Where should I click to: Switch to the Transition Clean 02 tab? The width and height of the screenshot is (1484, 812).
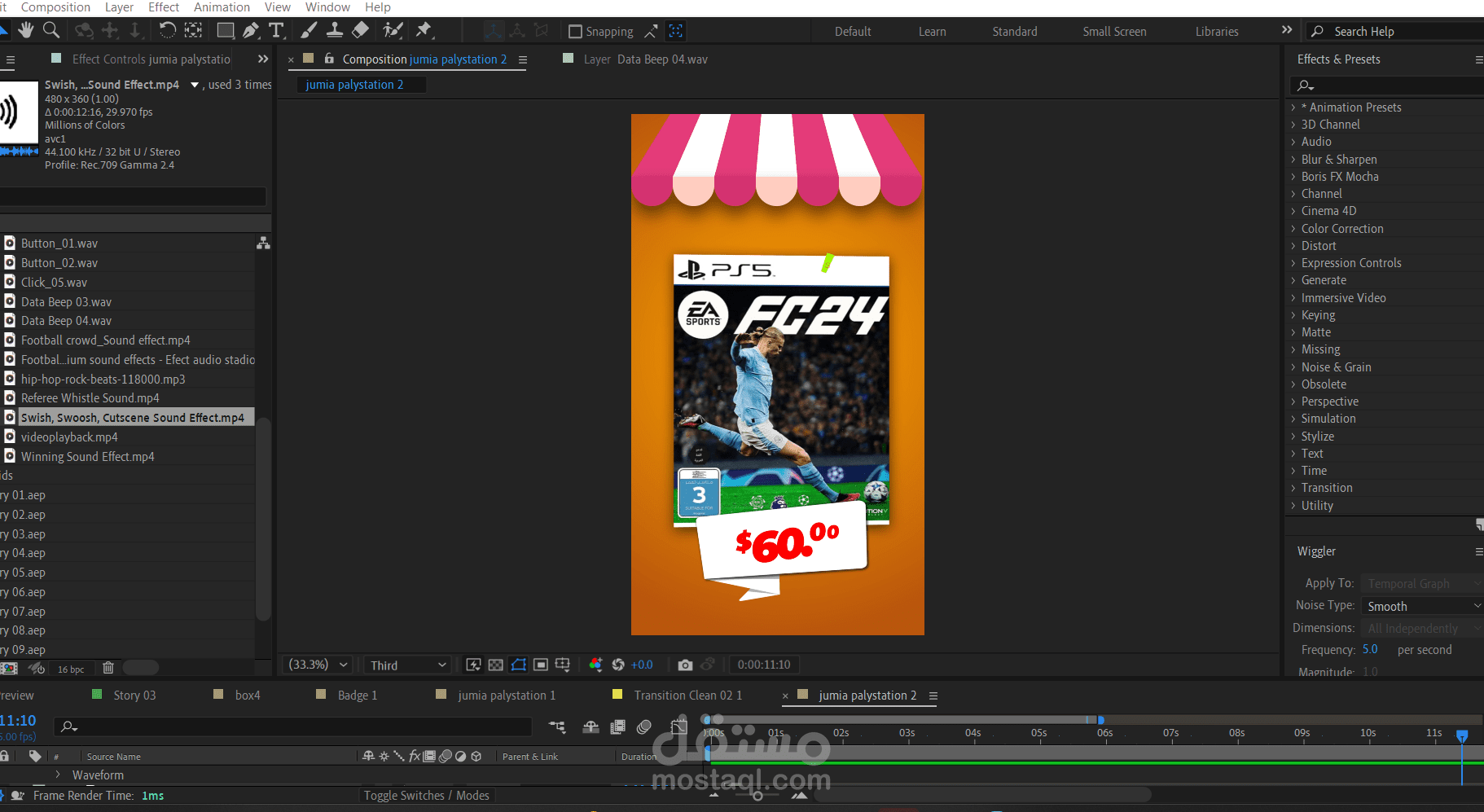[688, 695]
